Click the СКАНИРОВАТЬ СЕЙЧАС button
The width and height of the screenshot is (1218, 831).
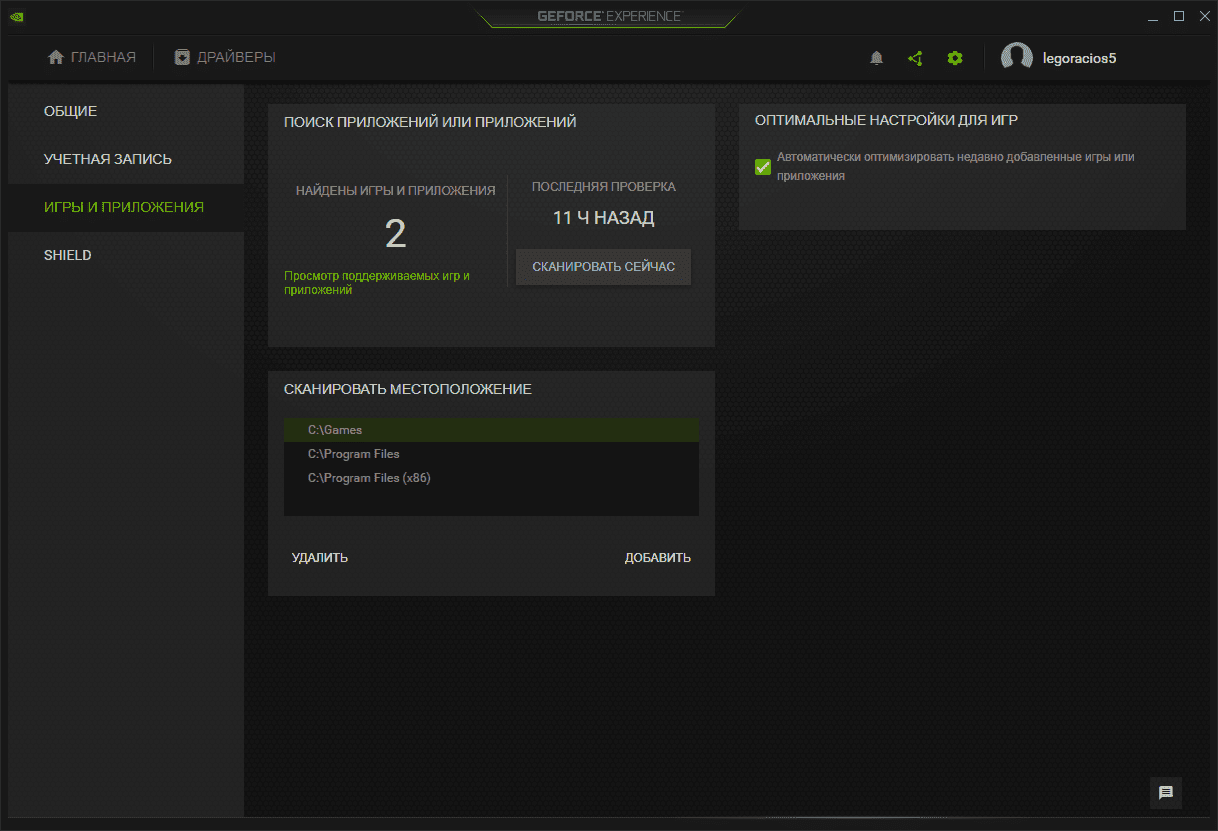[x=603, y=267]
